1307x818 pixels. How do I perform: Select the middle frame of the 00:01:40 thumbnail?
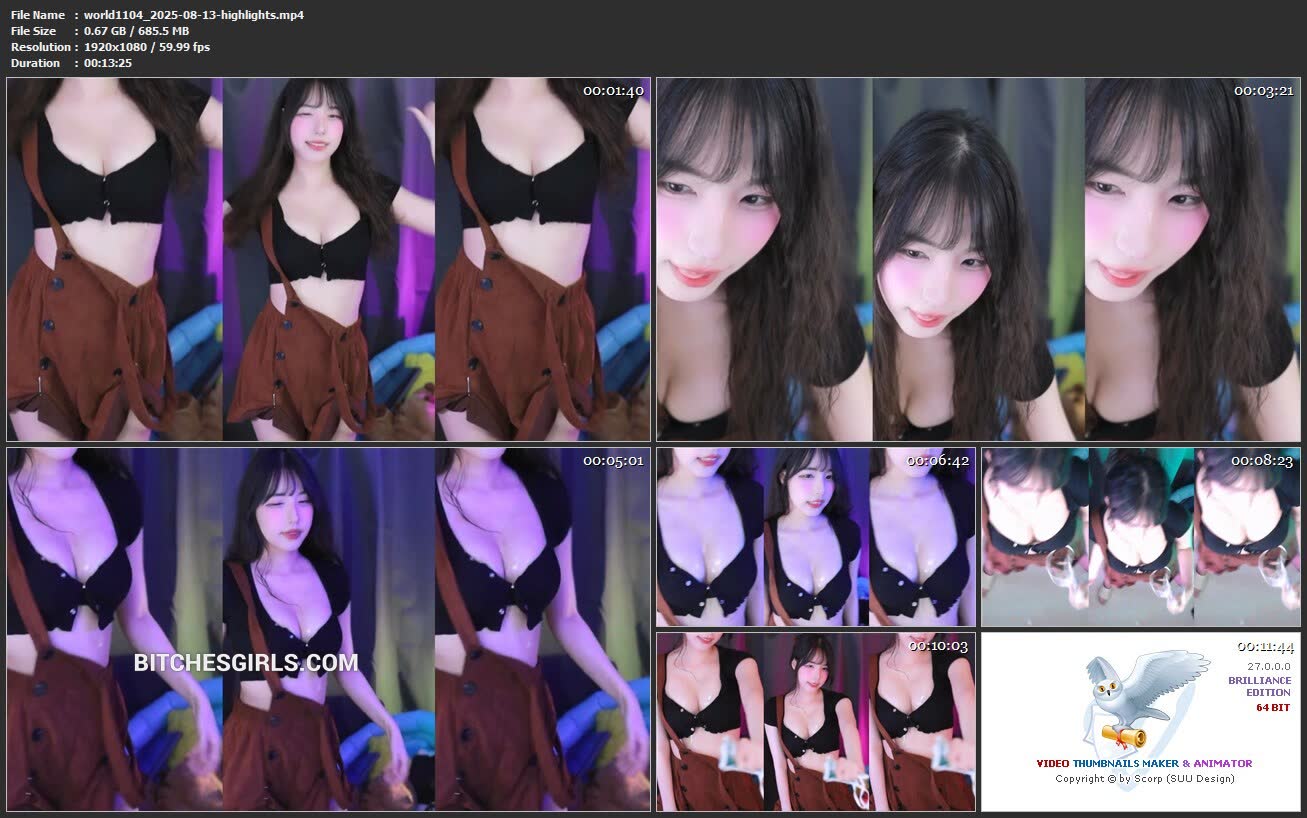tap(328, 260)
